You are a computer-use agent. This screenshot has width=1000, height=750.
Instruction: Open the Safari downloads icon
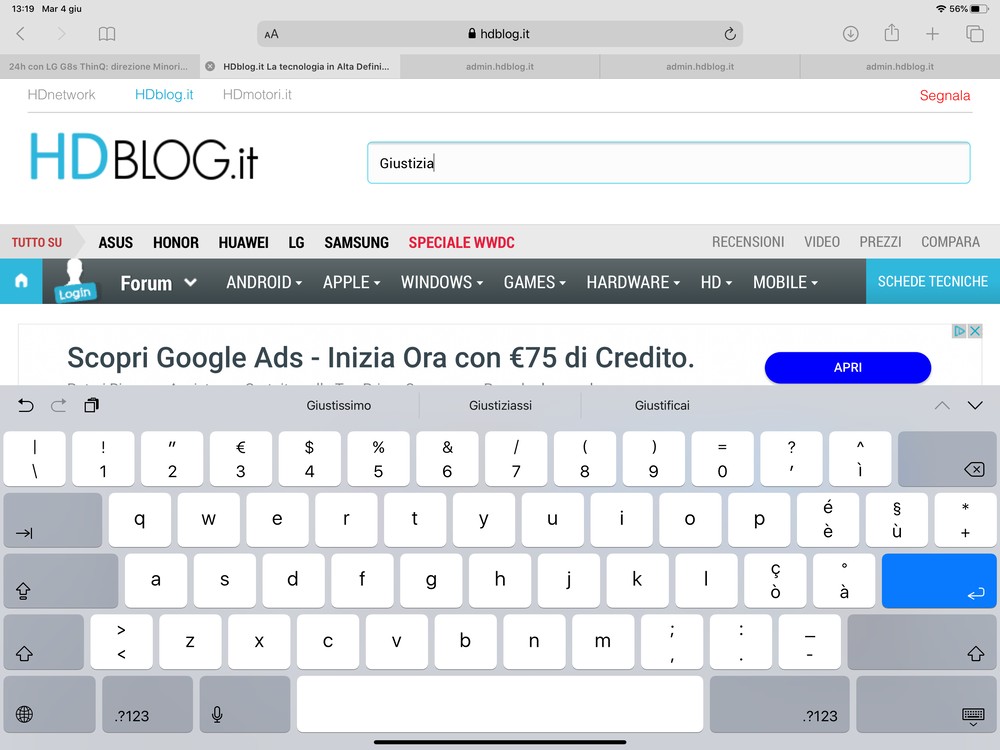(850, 34)
